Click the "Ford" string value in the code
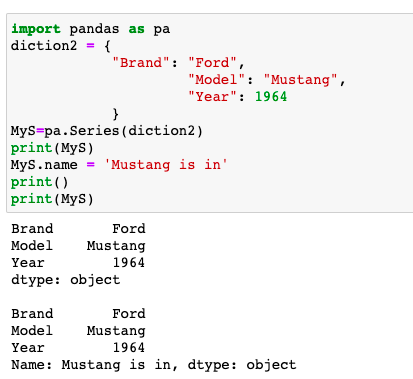This screenshot has height=379, width=413. coord(212,63)
